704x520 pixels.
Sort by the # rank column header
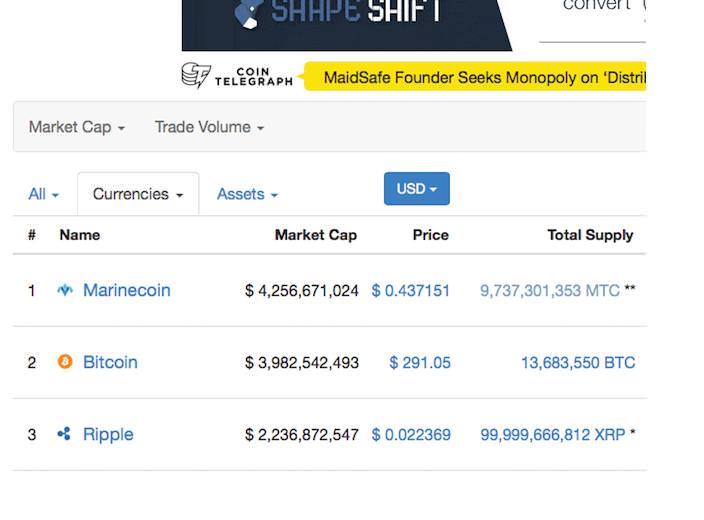tap(32, 235)
